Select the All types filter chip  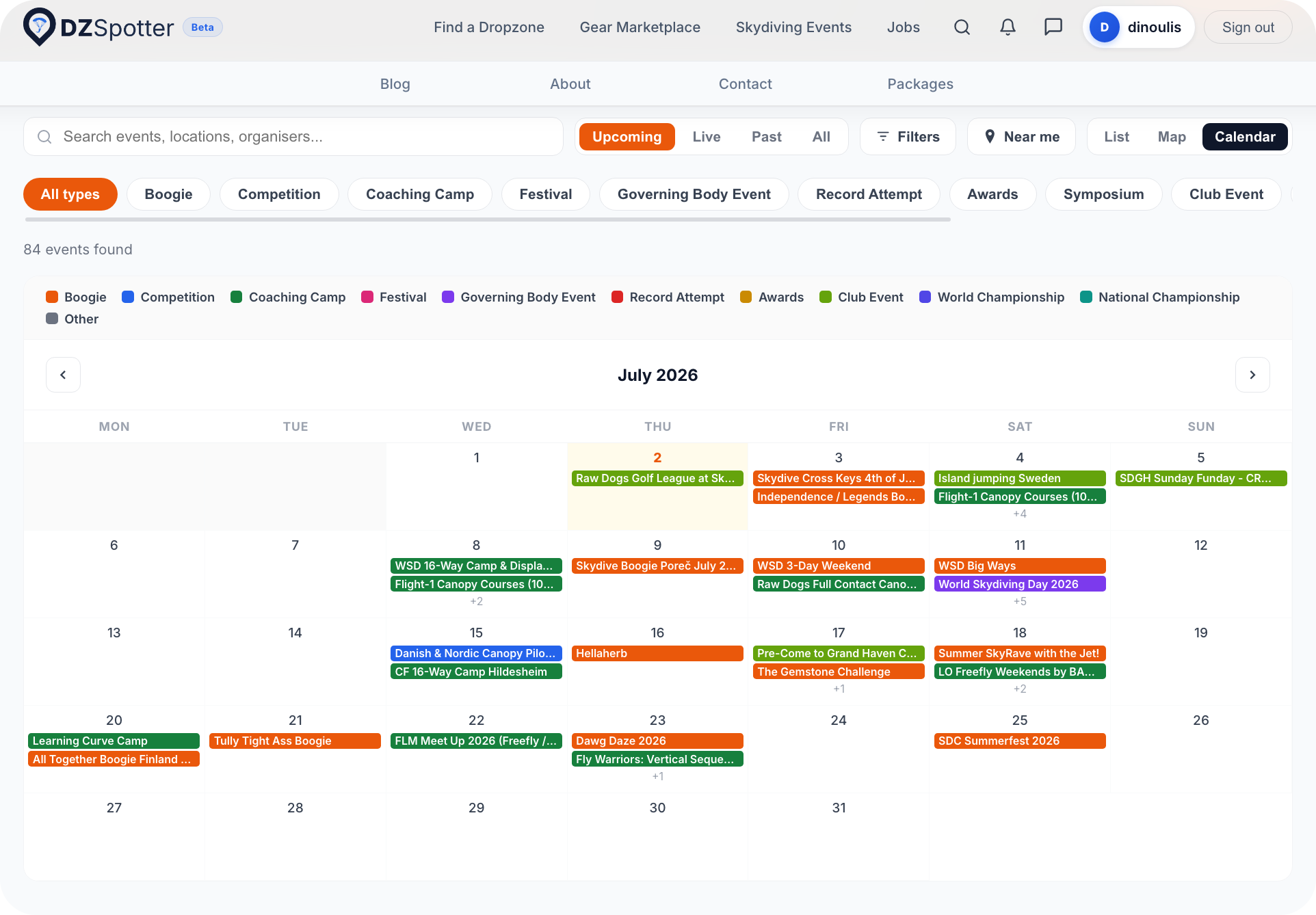pyautogui.click(x=70, y=194)
